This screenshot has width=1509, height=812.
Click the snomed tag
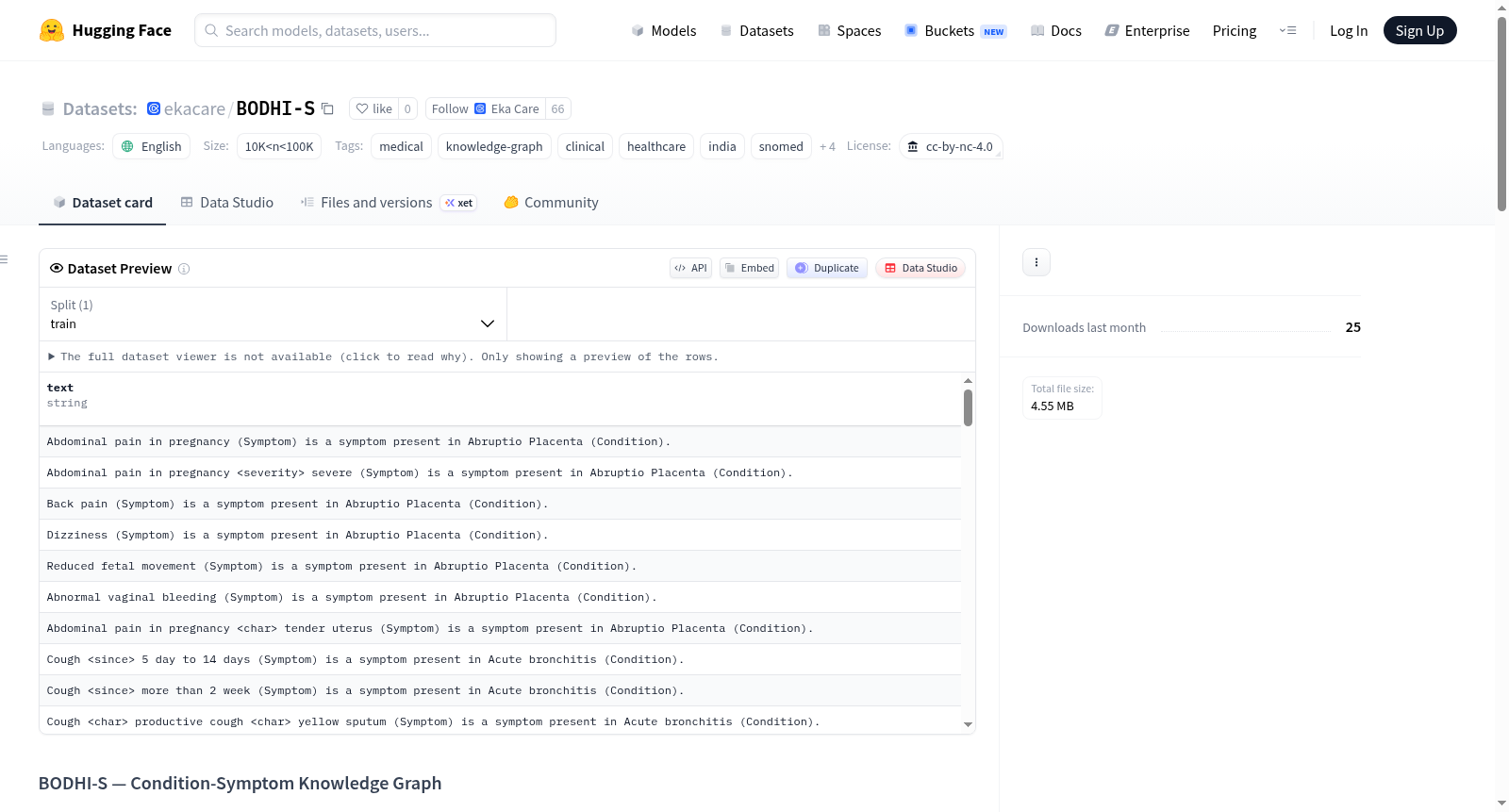781,146
